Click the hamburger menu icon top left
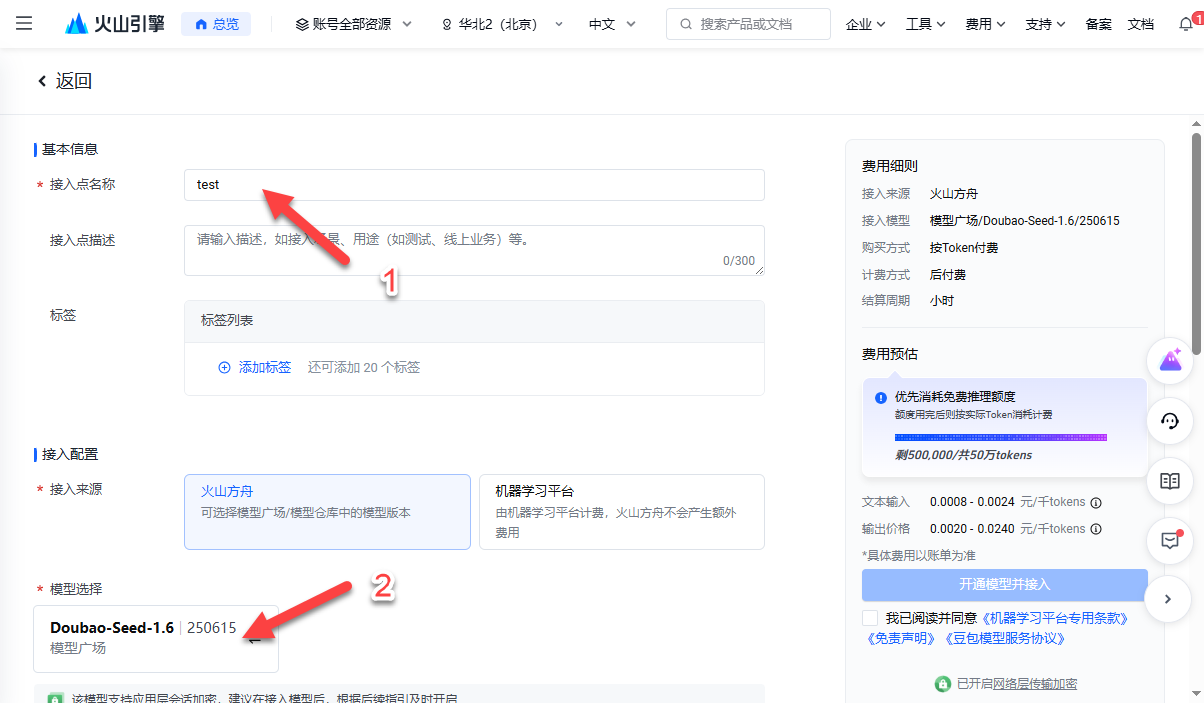Image resolution: width=1204 pixels, height=703 pixels. (x=24, y=24)
